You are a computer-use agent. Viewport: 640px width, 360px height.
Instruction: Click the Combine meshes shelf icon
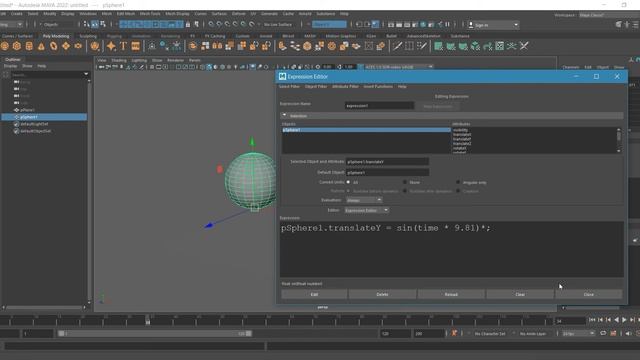tap(193, 46)
